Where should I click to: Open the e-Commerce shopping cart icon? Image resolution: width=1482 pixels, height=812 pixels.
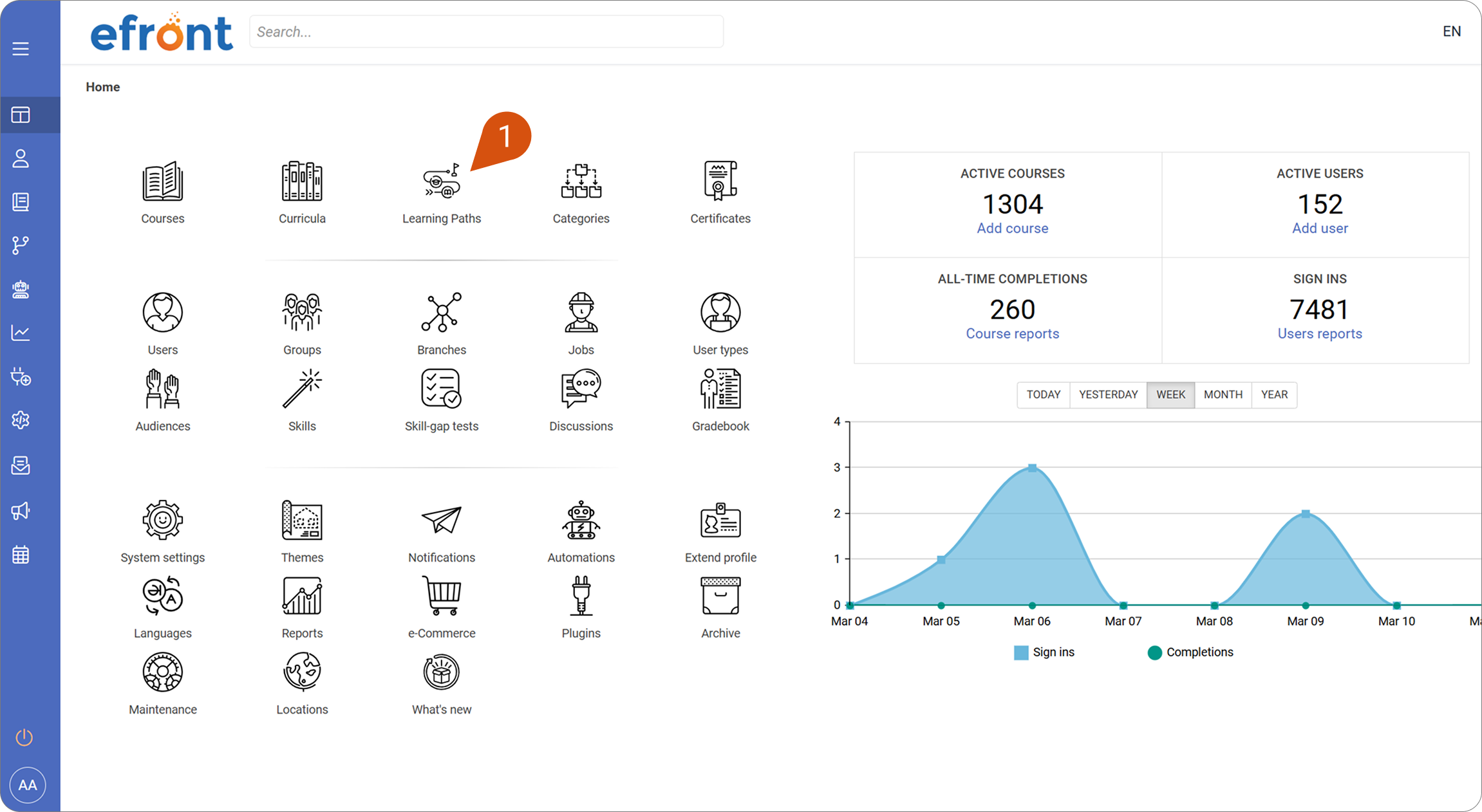[x=442, y=596]
